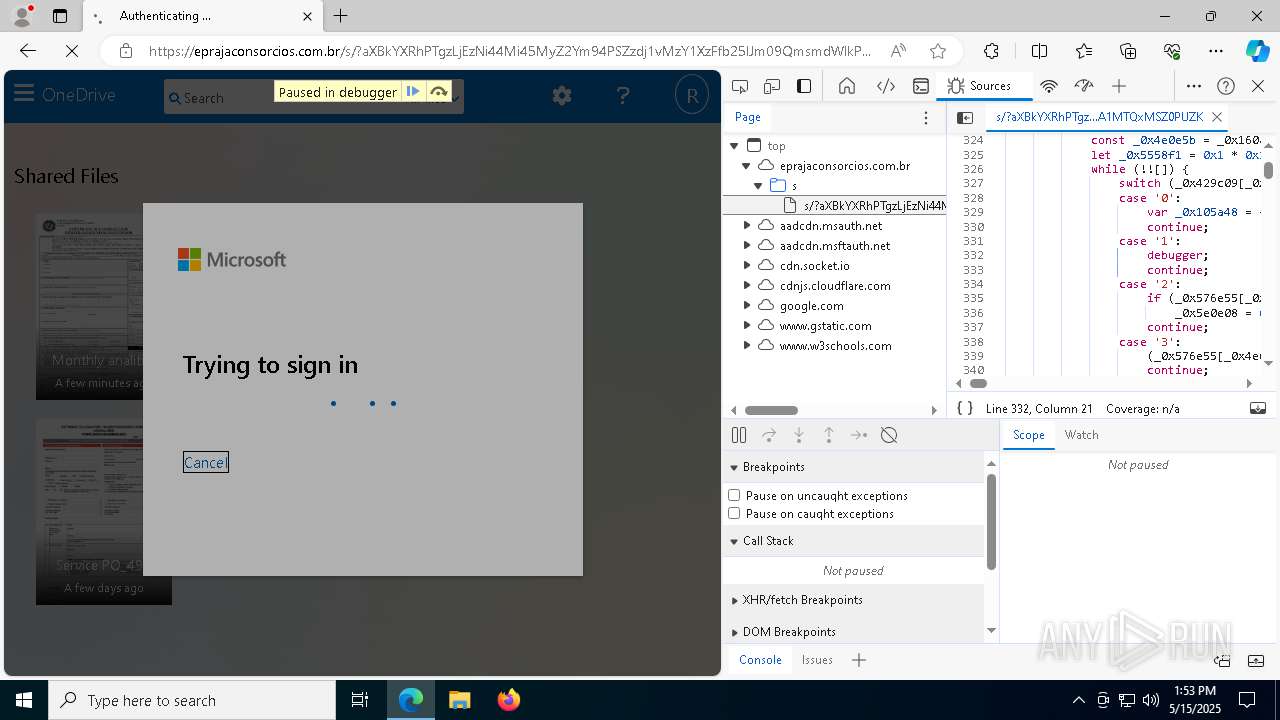Screen dimensions: 1280x720
Task: Click the Edge Copilot icon
Action: click(x=1257, y=51)
